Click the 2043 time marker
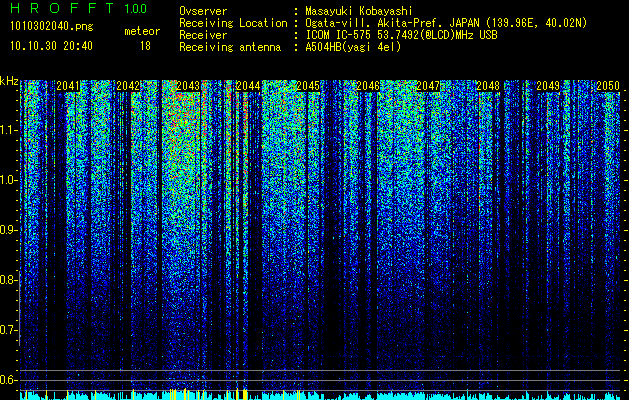Screen dimensions: 629x400 tap(188, 86)
